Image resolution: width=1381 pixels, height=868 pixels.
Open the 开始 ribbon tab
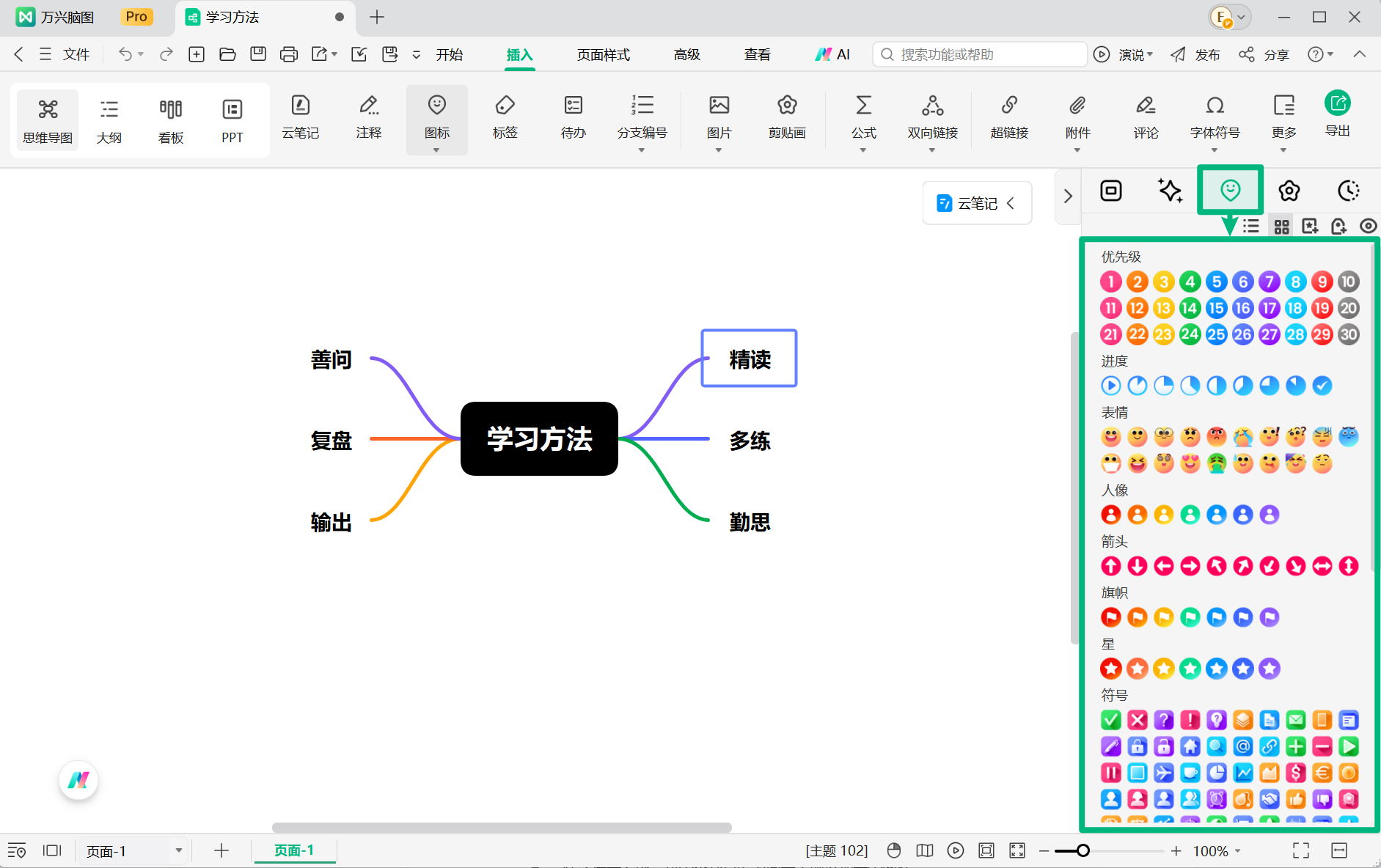click(x=450, y=54)
